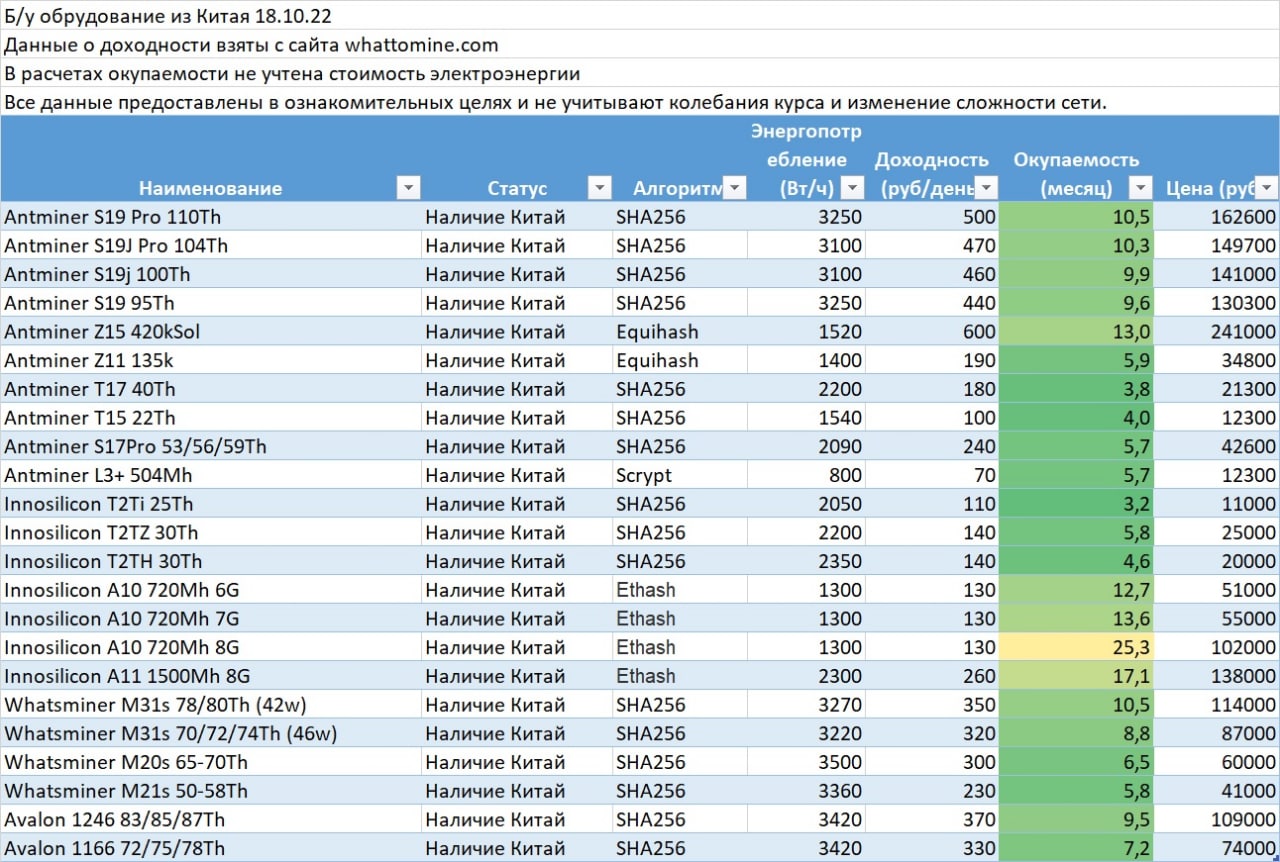Click the disclaimer line about колебания курса
Viewport: 1280px width, 862px height.
(x=555, y=103)
